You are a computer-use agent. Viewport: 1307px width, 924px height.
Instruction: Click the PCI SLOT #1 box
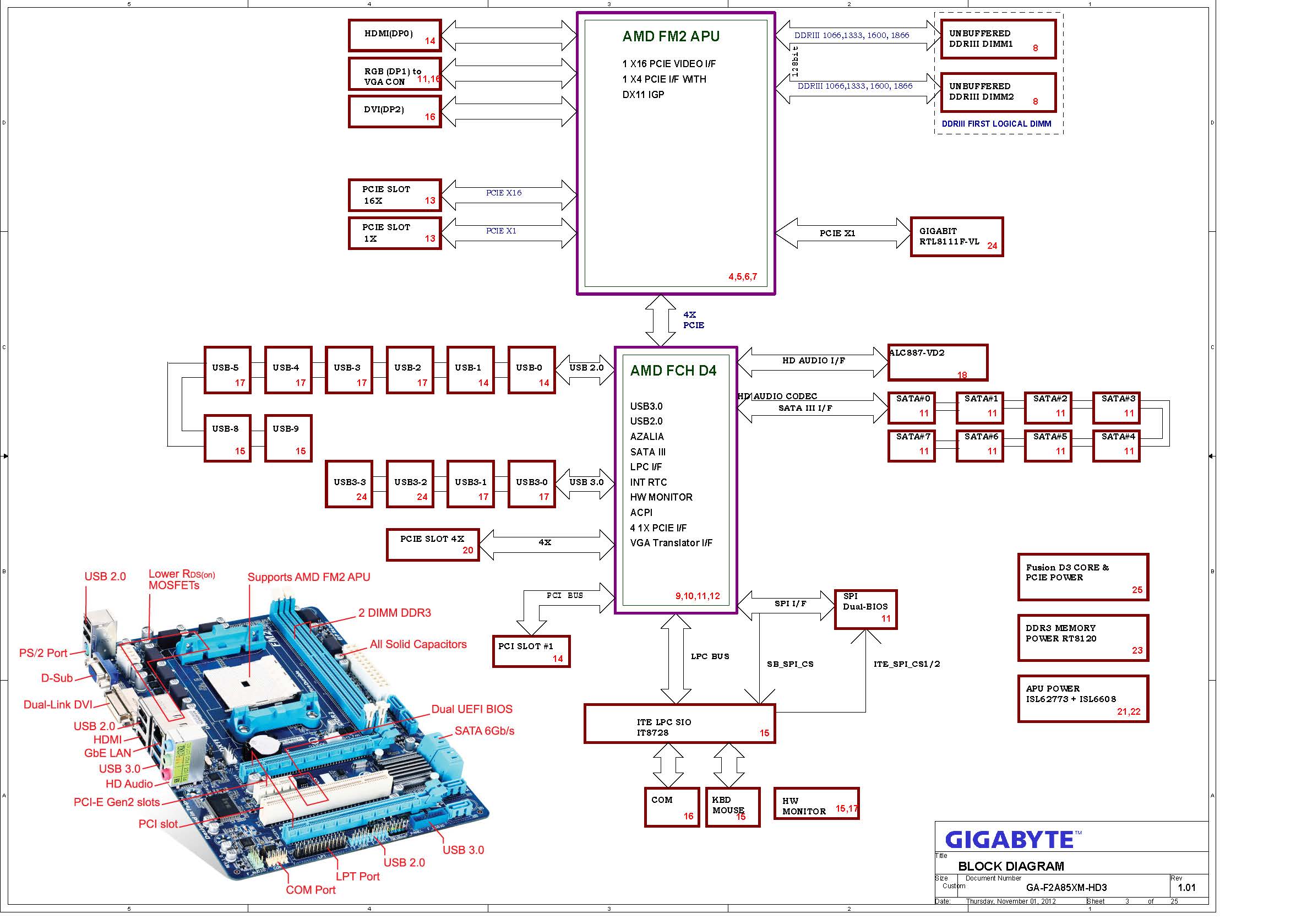click(x=531, y=651)
